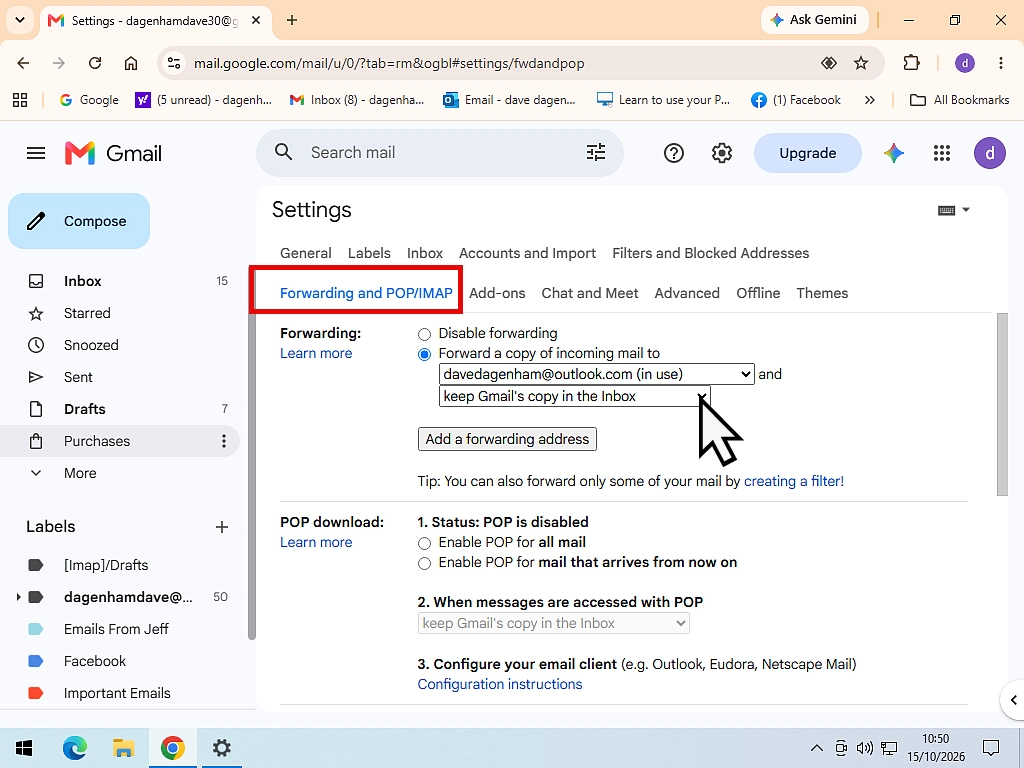Open the Purchases options three-dot menu

tap(223, 441)
